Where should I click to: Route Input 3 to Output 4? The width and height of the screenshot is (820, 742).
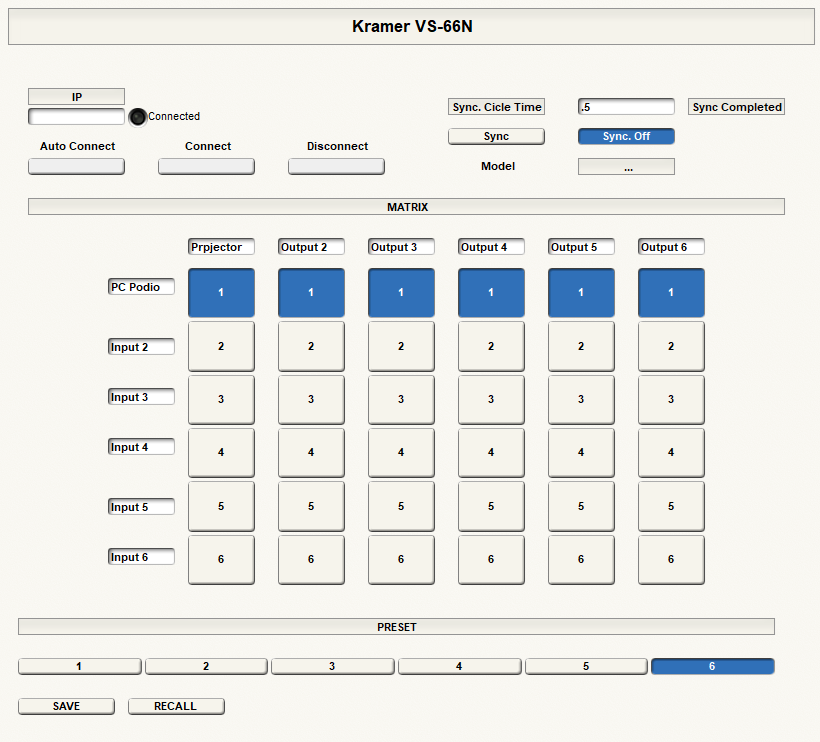click(x=491, y=399)
